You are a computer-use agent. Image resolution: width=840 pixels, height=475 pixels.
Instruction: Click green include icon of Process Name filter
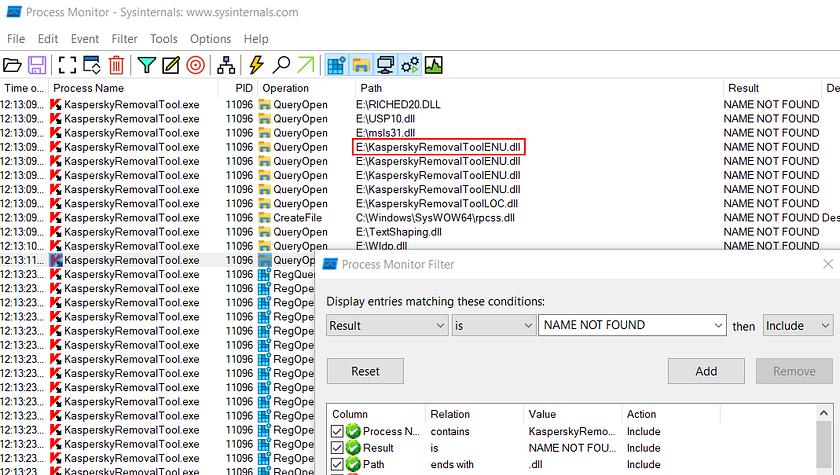352,431
